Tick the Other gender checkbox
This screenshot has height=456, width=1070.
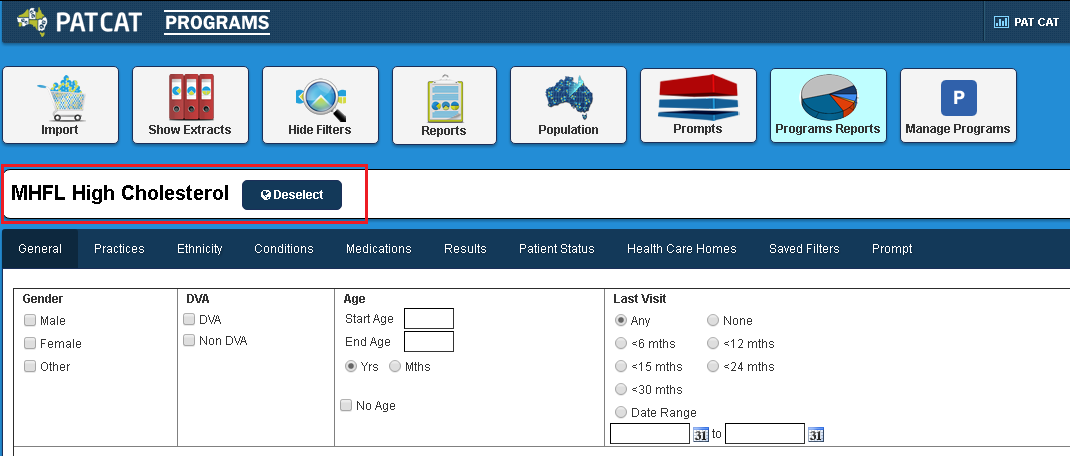click(30, 366)
